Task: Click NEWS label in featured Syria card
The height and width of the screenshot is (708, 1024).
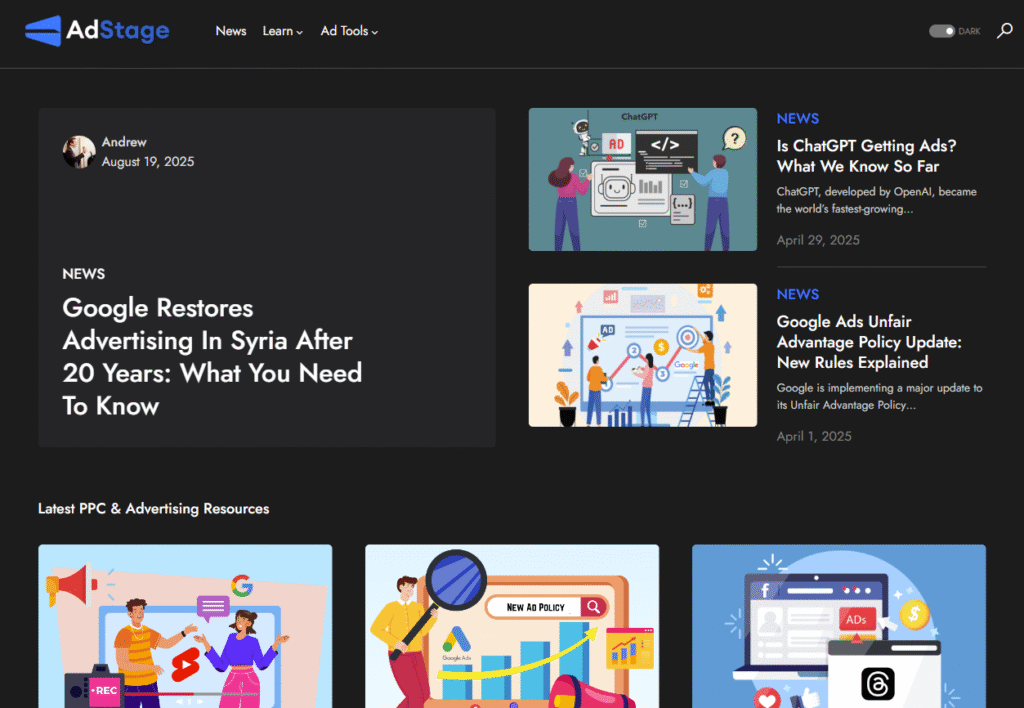Action: click(83, 274)
